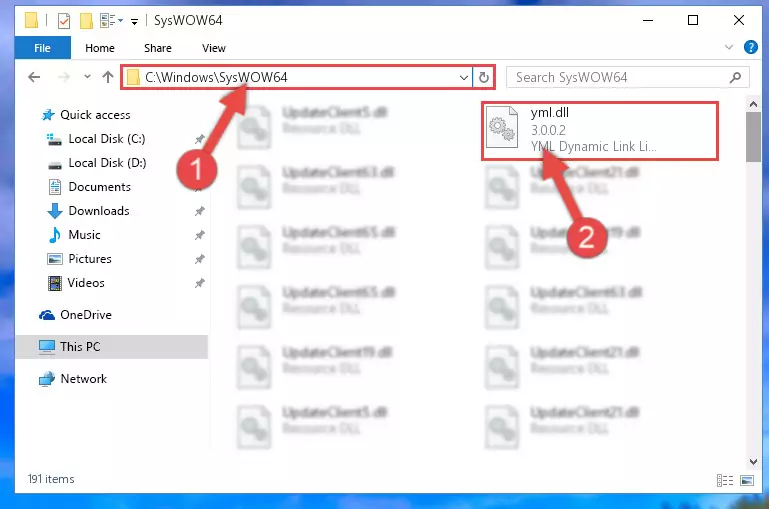Maximize the SysWOW64 window
The height and width of the screenshot is (509, 769).
[693, 21]
